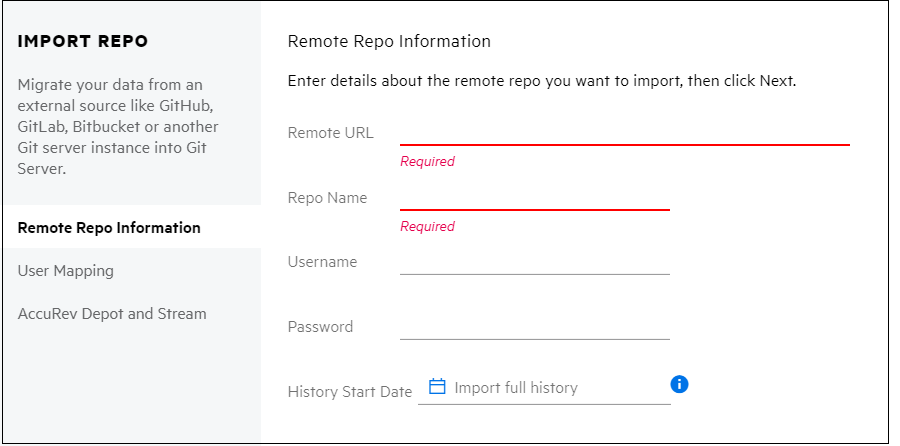Go to AccuRev Depot and Stream step

coord(112,314)
